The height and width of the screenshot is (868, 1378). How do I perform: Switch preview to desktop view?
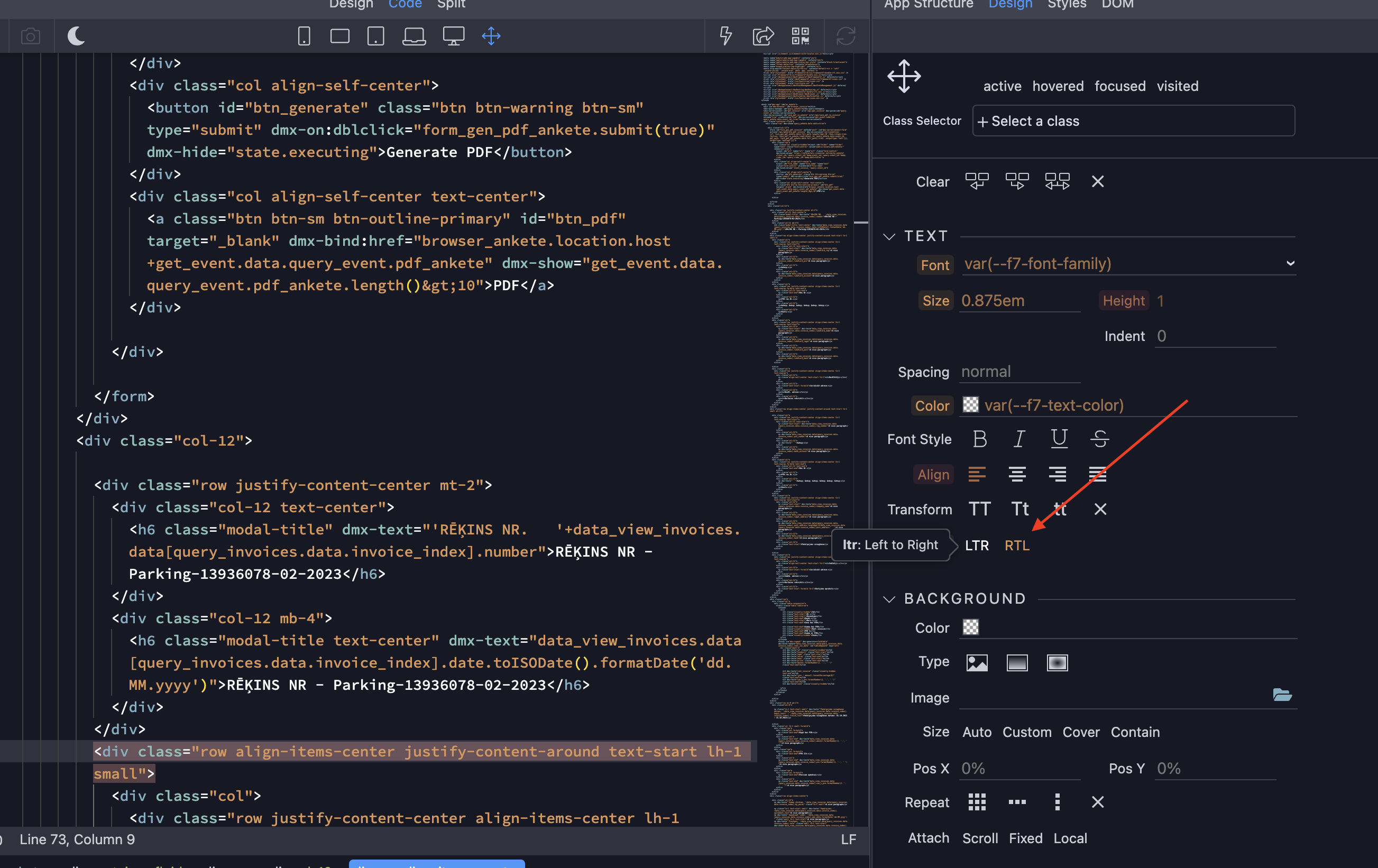point(453,35)
